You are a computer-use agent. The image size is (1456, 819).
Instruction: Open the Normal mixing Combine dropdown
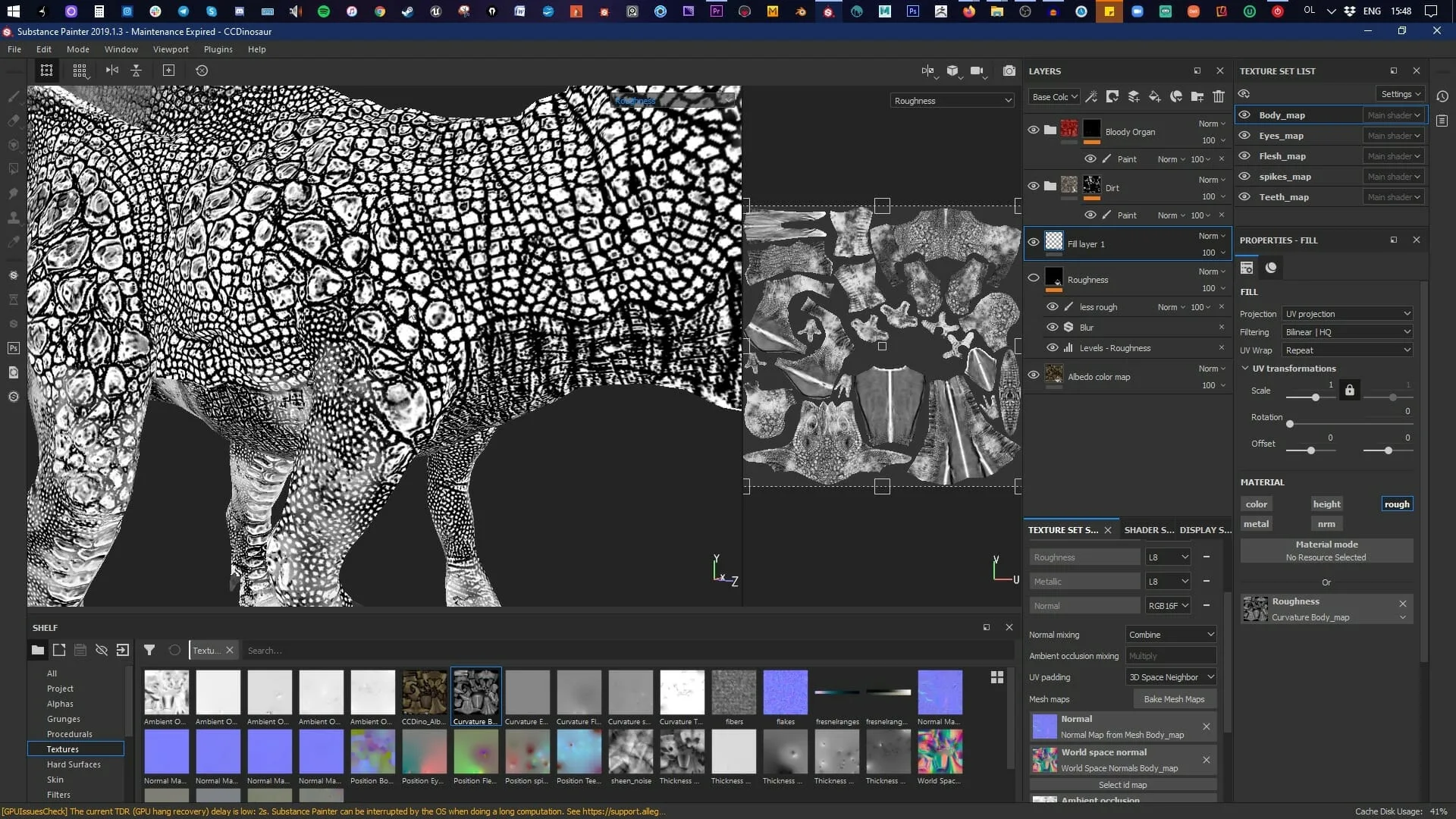[1170, 634]
